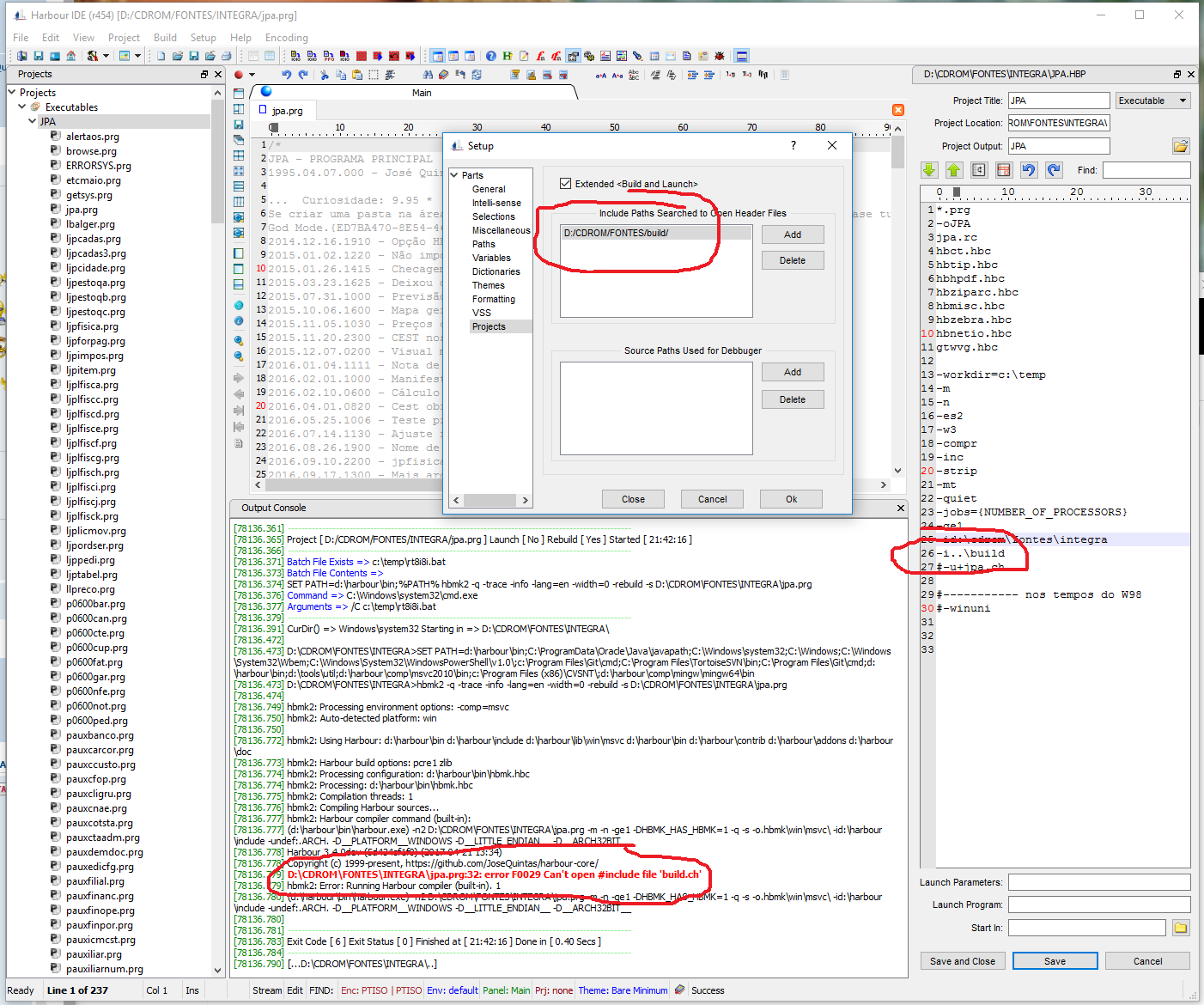Select Themes in Setup parts list

tap(488, 285)
